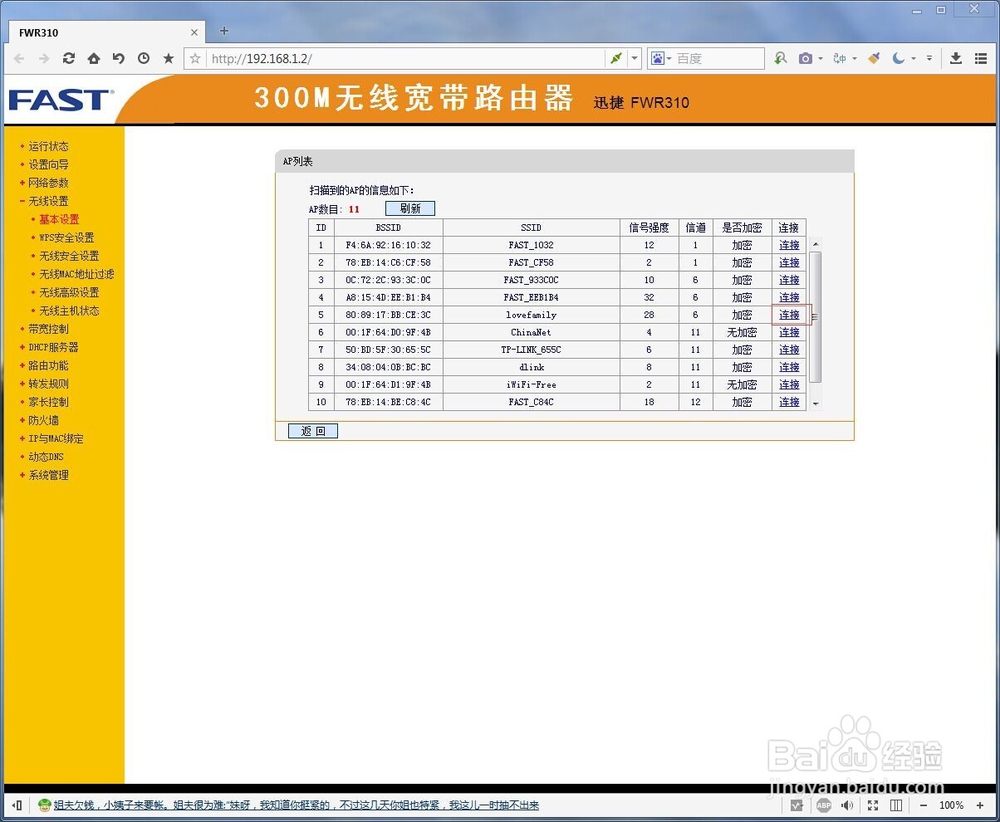The width and height of the screenshot is (1000, 822).
Task: Select WPS安全设置 submenu item
Action: click(67, 238)
